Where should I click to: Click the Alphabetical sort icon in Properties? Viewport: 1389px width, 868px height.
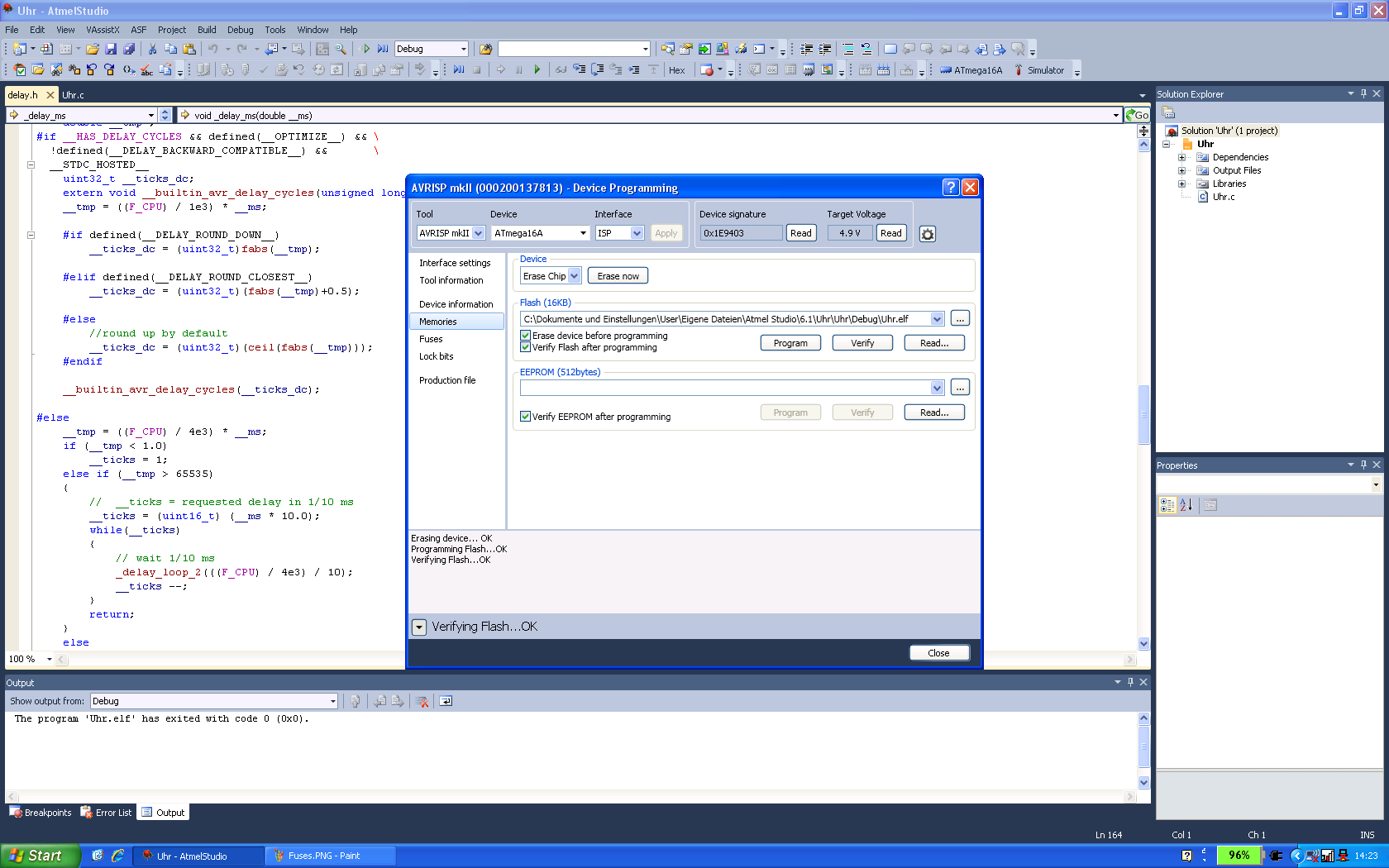coord(1186,505)
